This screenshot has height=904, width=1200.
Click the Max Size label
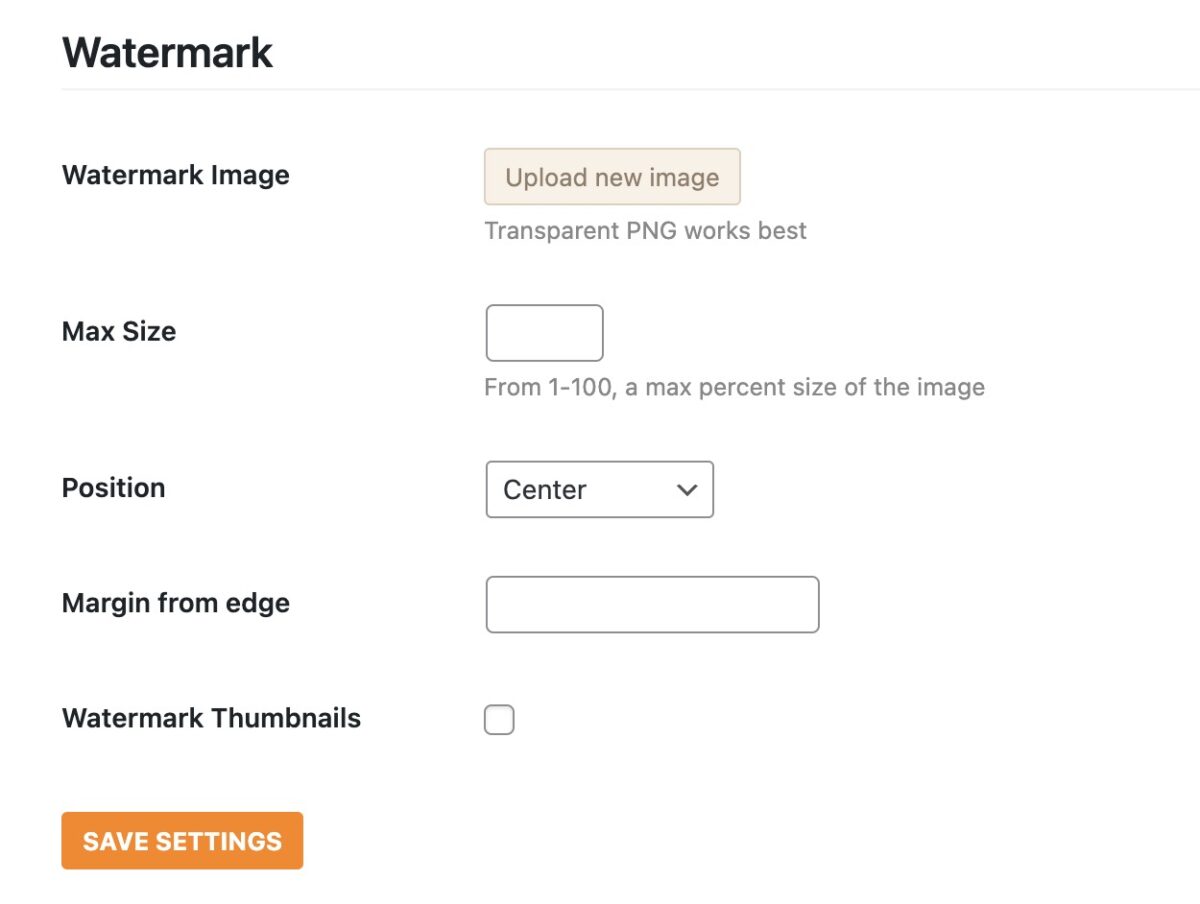[119, 331]
